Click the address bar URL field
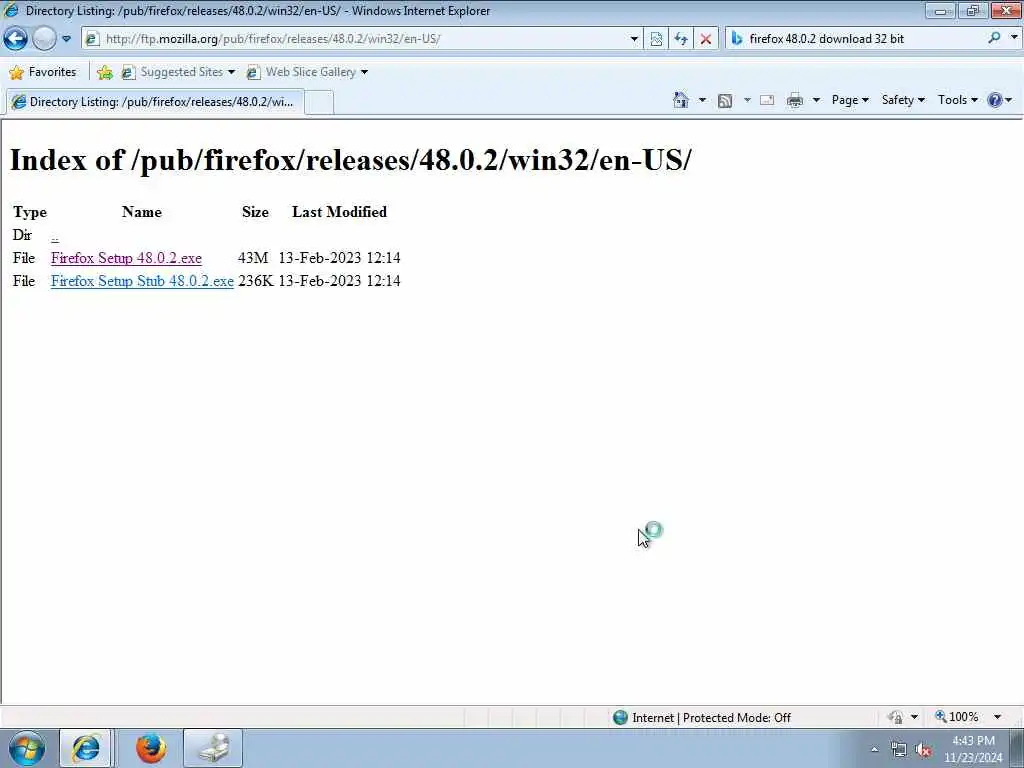Viewport: 1024px width, 768px height. coord(355,39)
